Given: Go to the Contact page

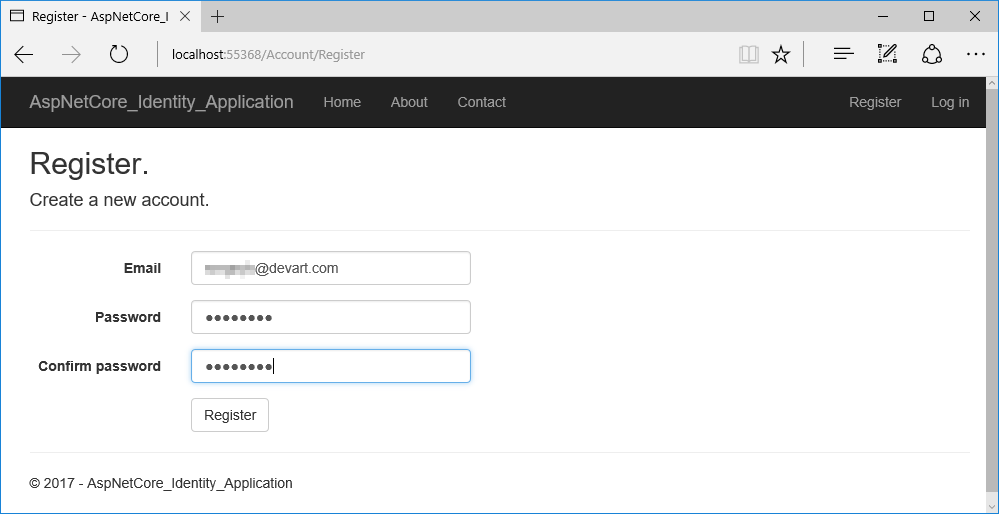Looking at the screenshot, I should coord(481,102).
